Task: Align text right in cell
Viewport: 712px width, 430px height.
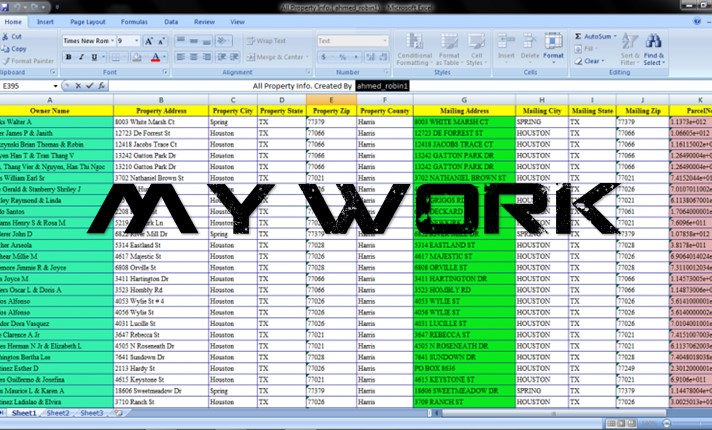Action: pos(207,57)
